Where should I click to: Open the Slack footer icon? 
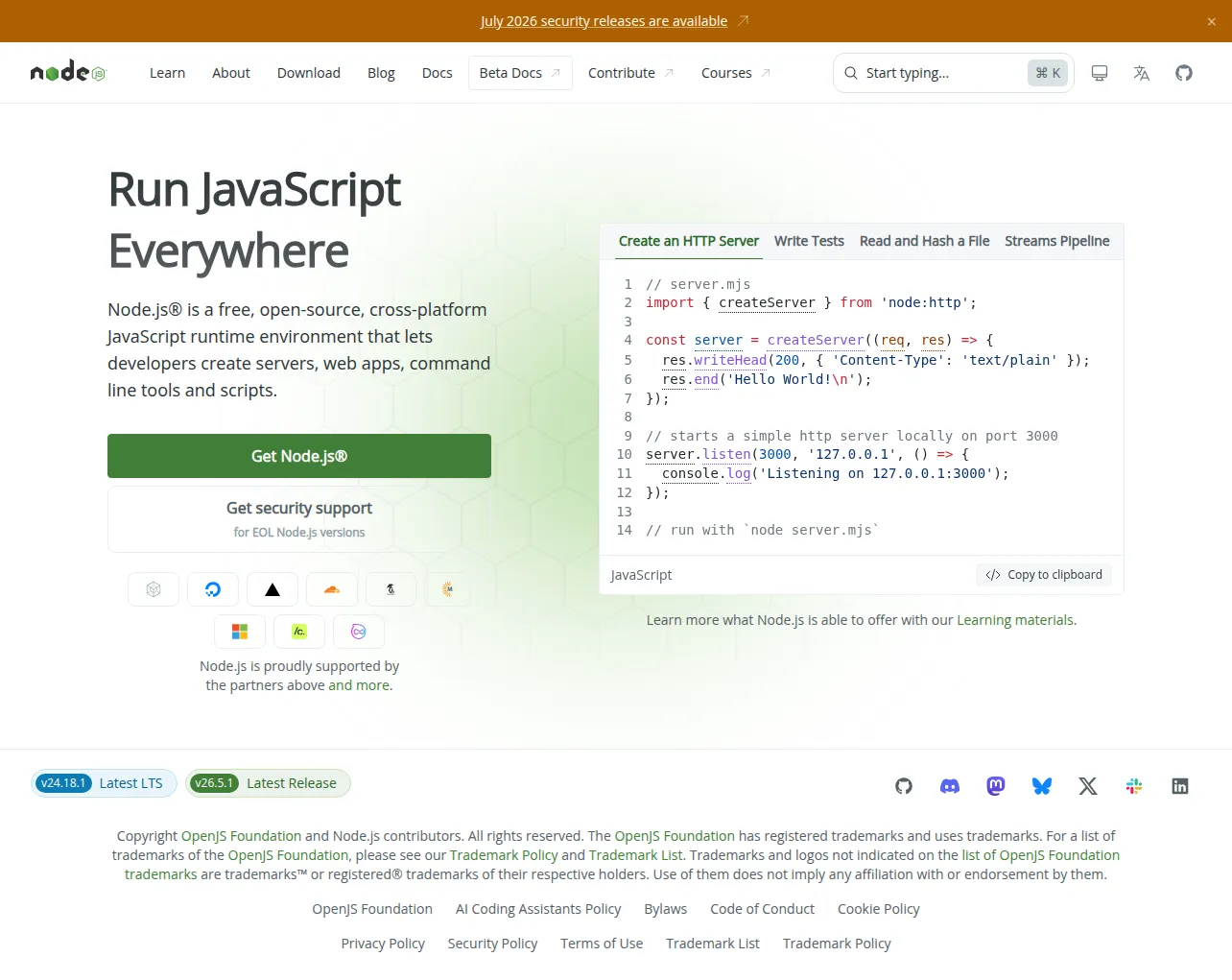(x=1134, y=786)
